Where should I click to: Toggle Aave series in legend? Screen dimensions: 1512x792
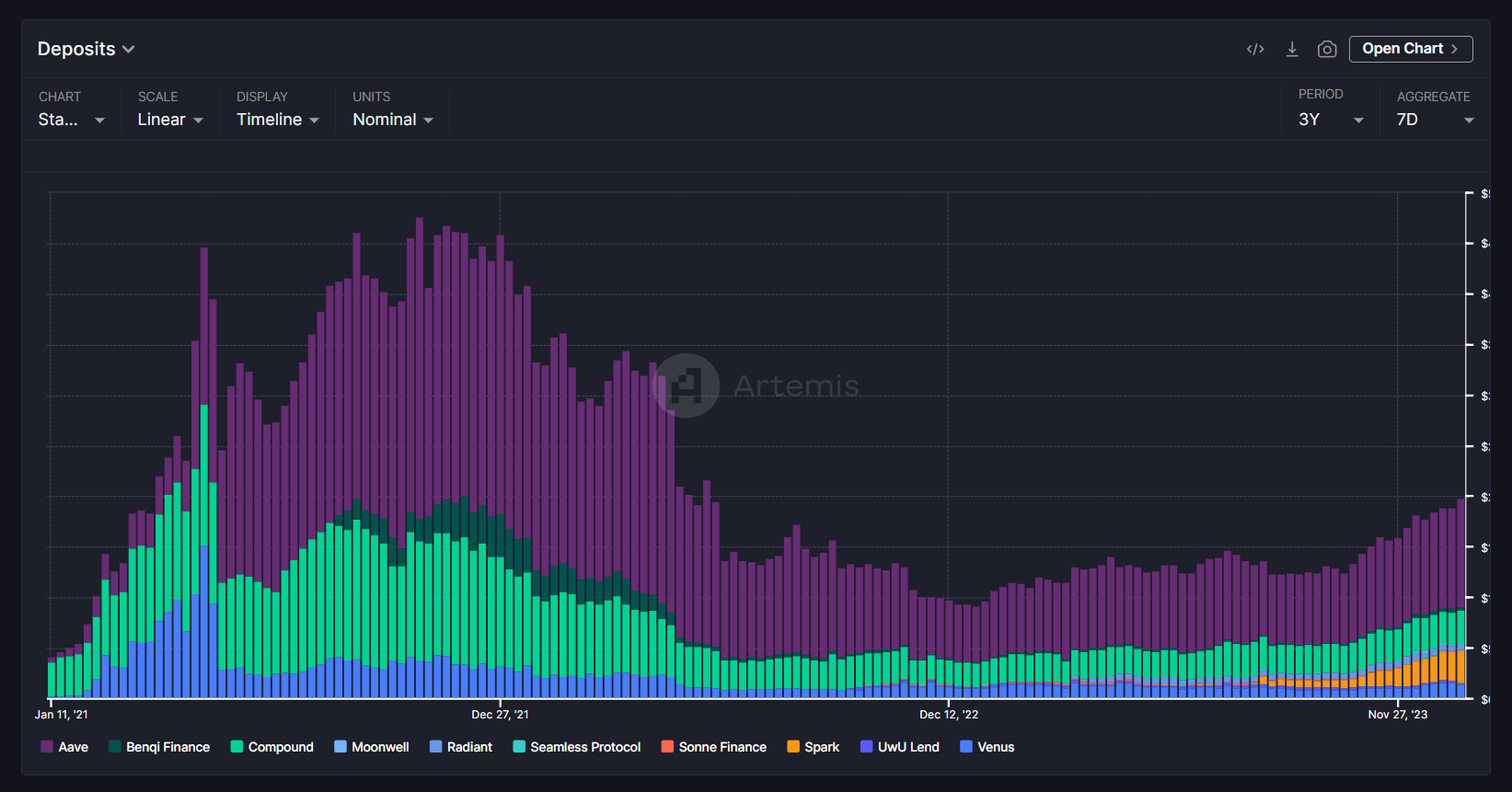64,747
